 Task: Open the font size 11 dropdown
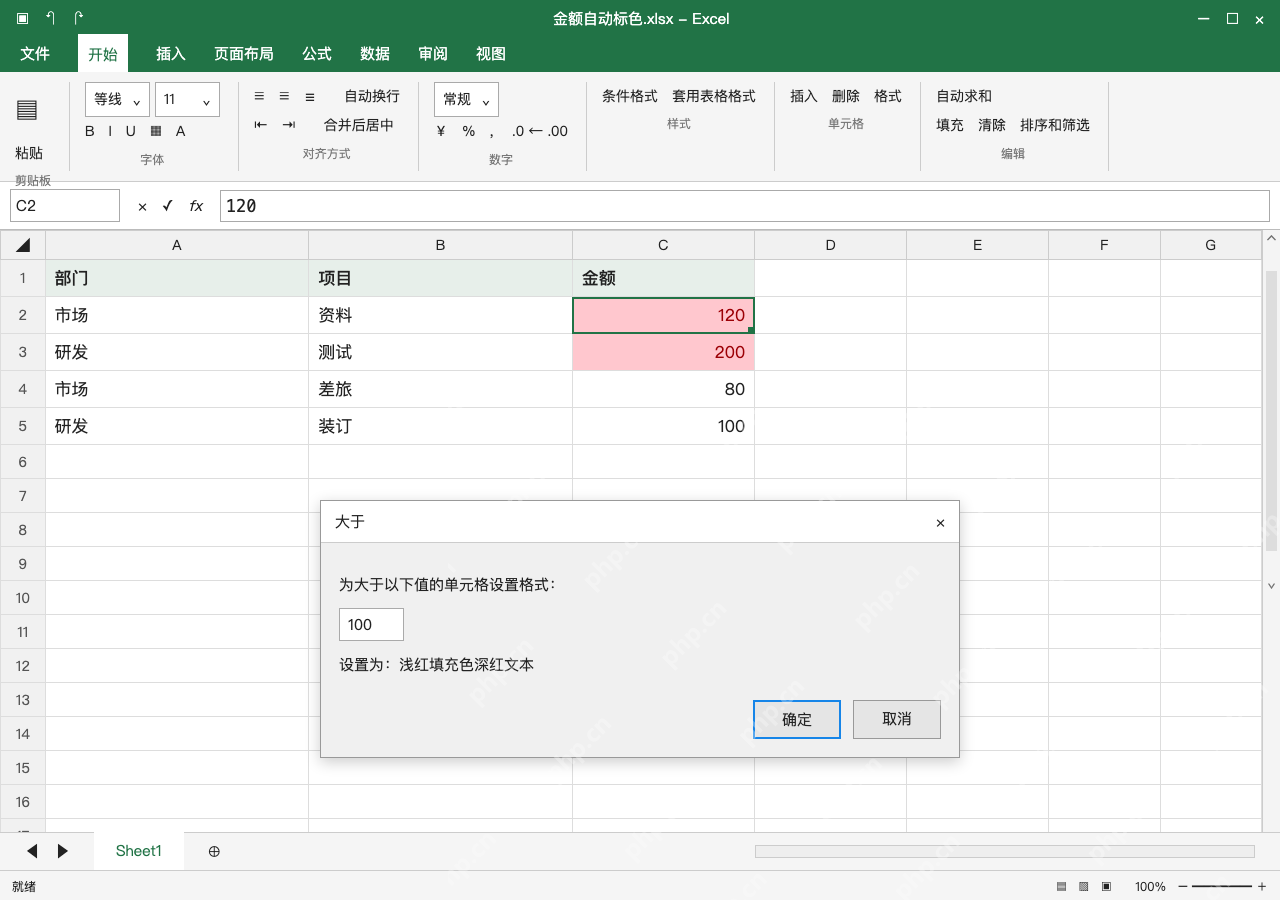pos(187,99)
